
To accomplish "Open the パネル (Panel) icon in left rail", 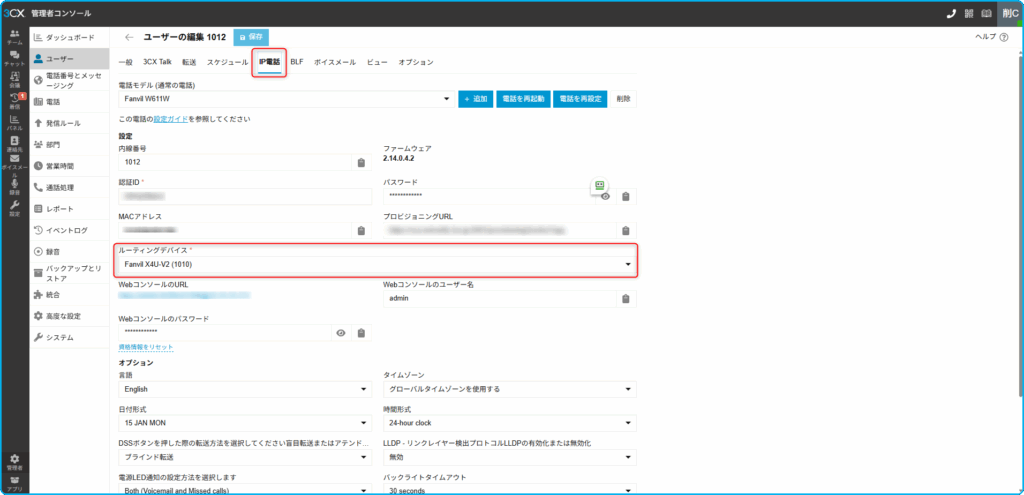I will (14, 122).
